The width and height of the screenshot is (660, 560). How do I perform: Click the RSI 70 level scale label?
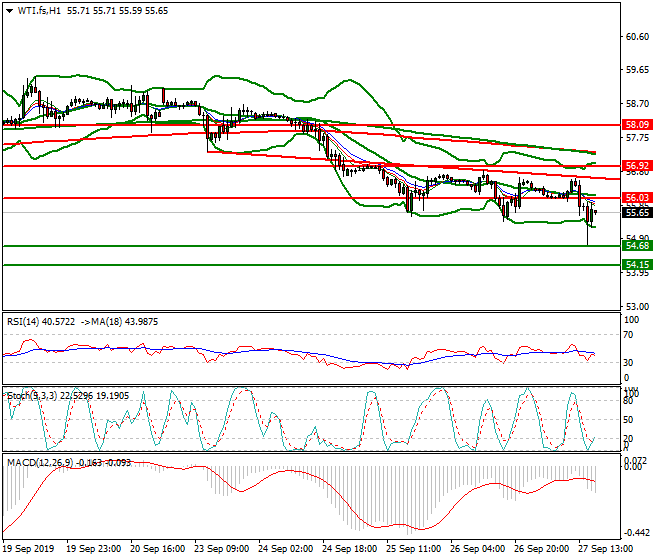coord(628,335)
